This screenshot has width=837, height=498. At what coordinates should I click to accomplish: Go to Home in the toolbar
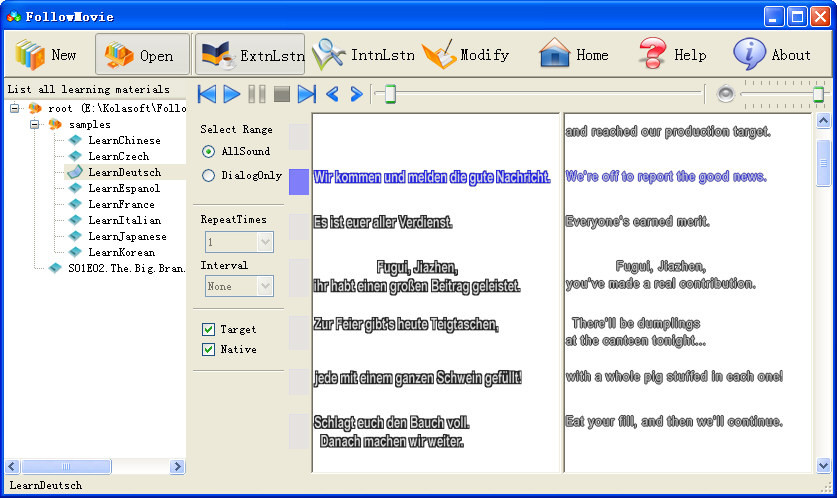coord(574,54)
